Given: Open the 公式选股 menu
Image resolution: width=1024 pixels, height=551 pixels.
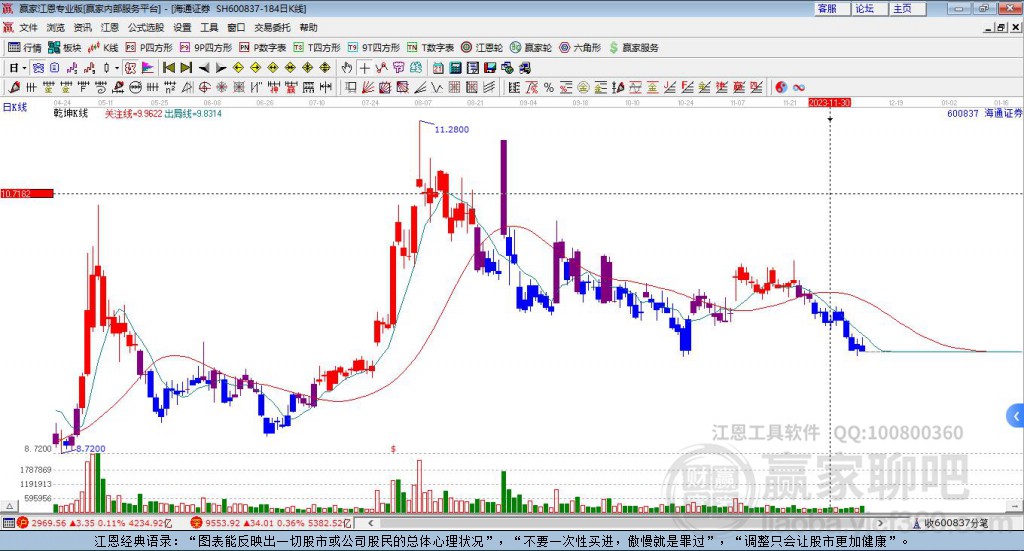Looking at the screenshot, I should coord(146,27).
